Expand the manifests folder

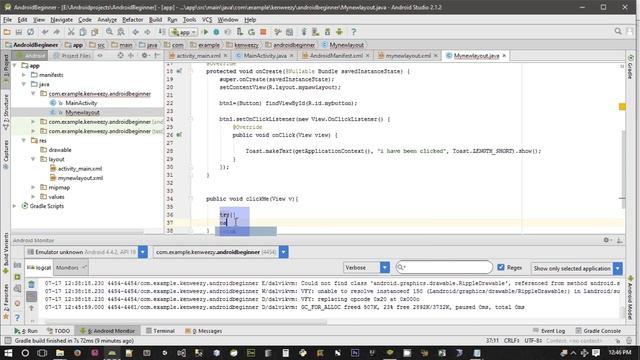(x=24, y=75)
